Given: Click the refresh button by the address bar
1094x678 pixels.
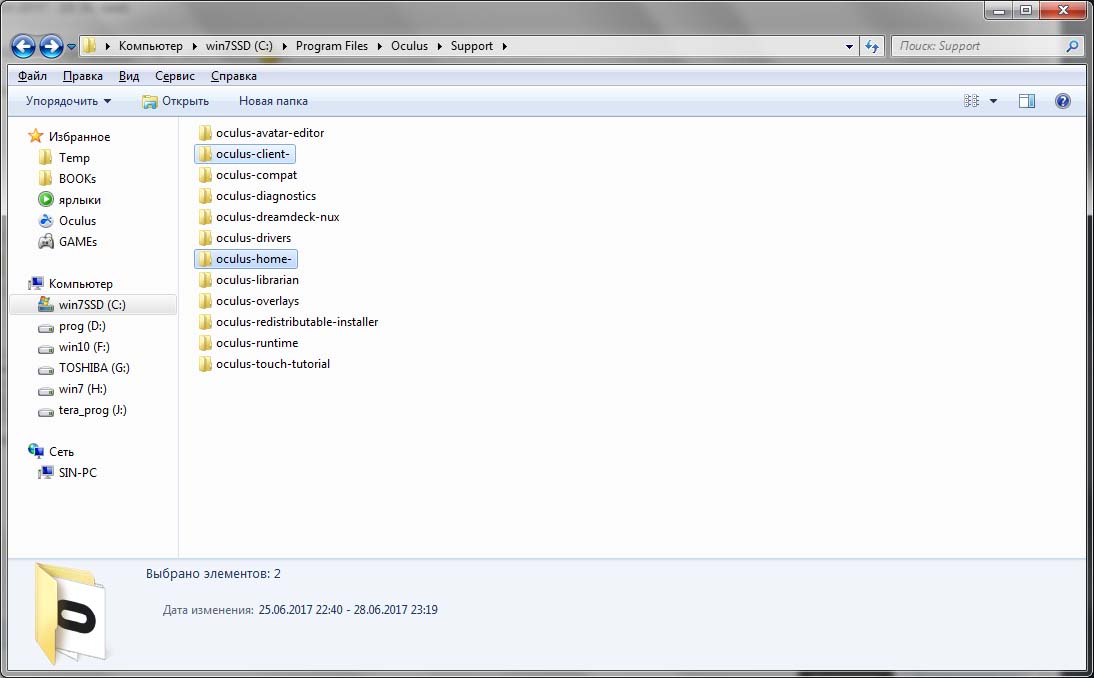Looking at the screenshot, I should 871,46.
